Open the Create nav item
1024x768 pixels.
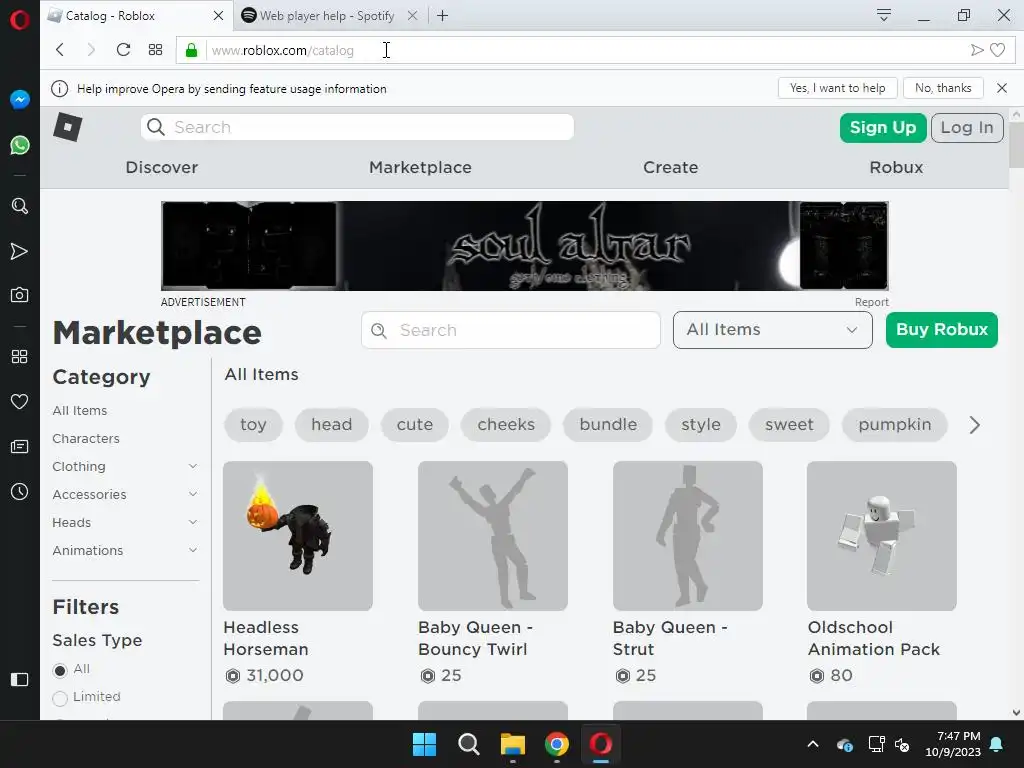coord(671,167)
